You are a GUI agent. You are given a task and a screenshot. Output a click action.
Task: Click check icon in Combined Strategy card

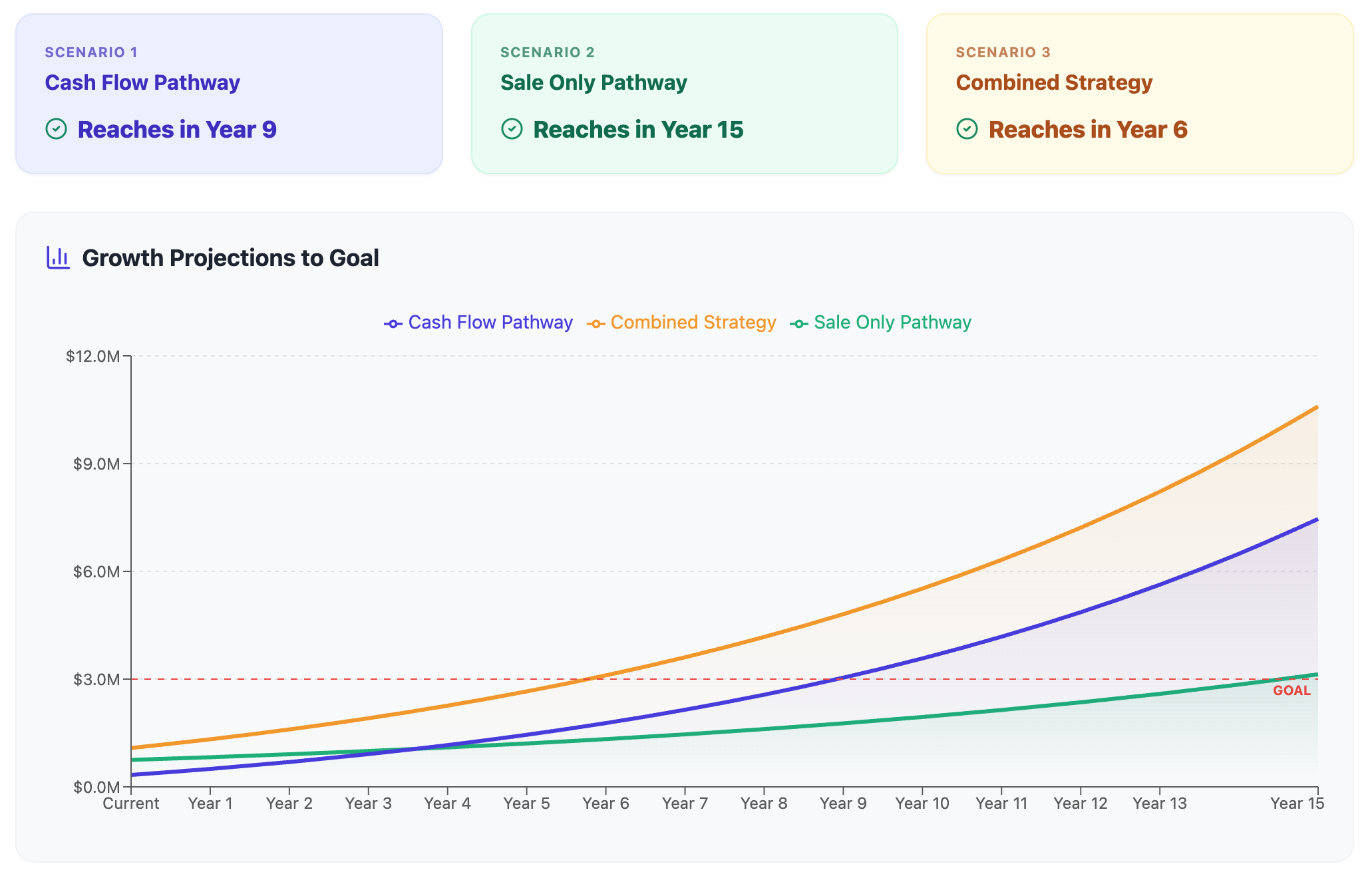[x=967, y=129]
